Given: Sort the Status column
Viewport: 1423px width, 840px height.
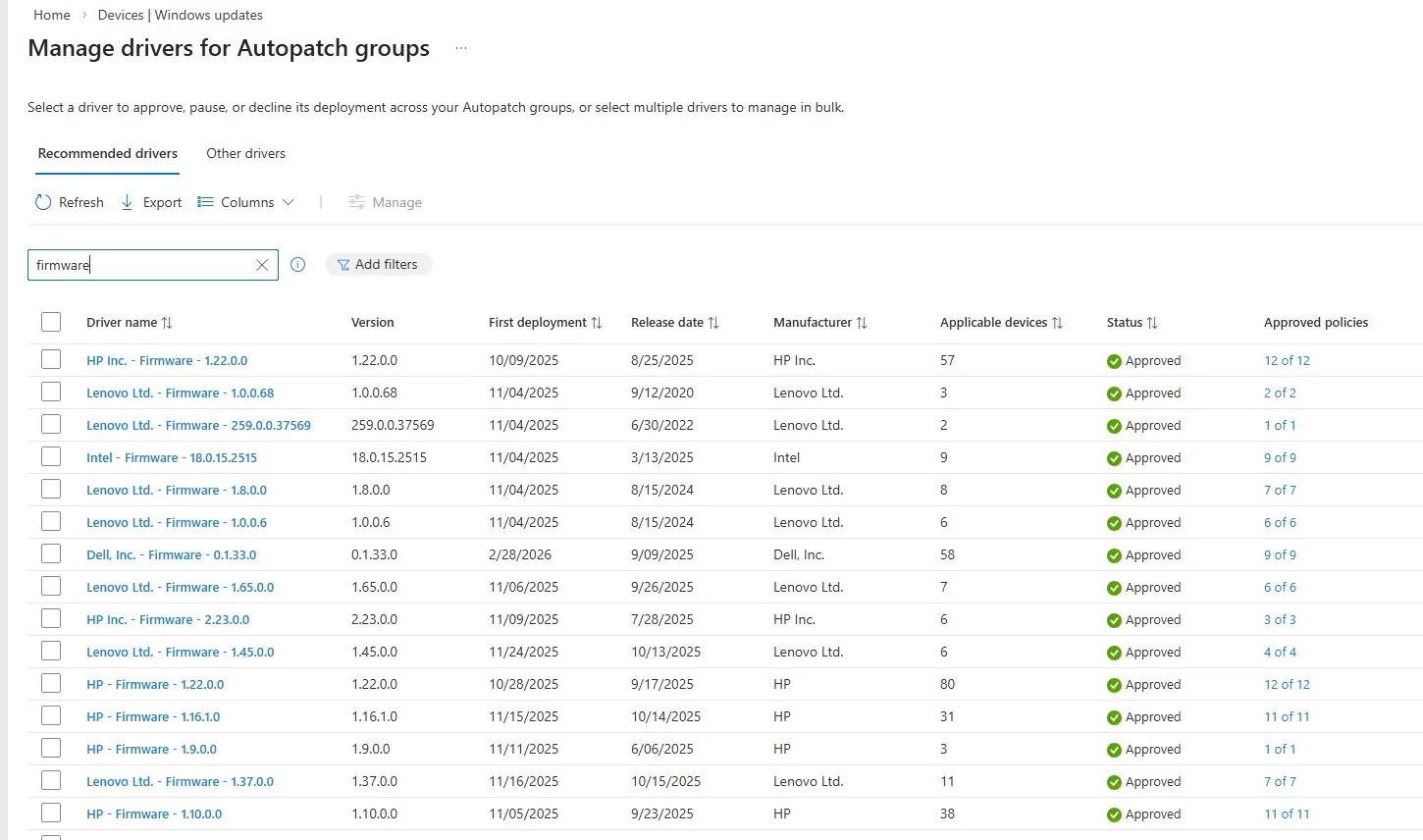Looking at the screenshot, I should click(1152, 323).
